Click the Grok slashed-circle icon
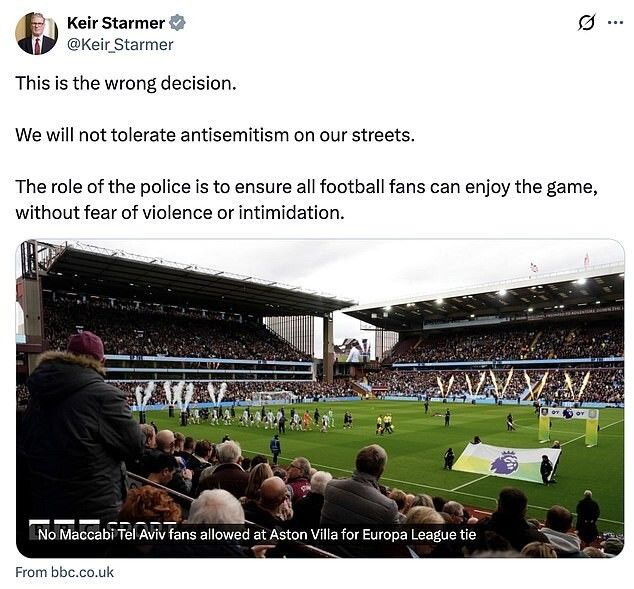Image resolution: width=634 pixels, height=589 pixels. point(587,23)
